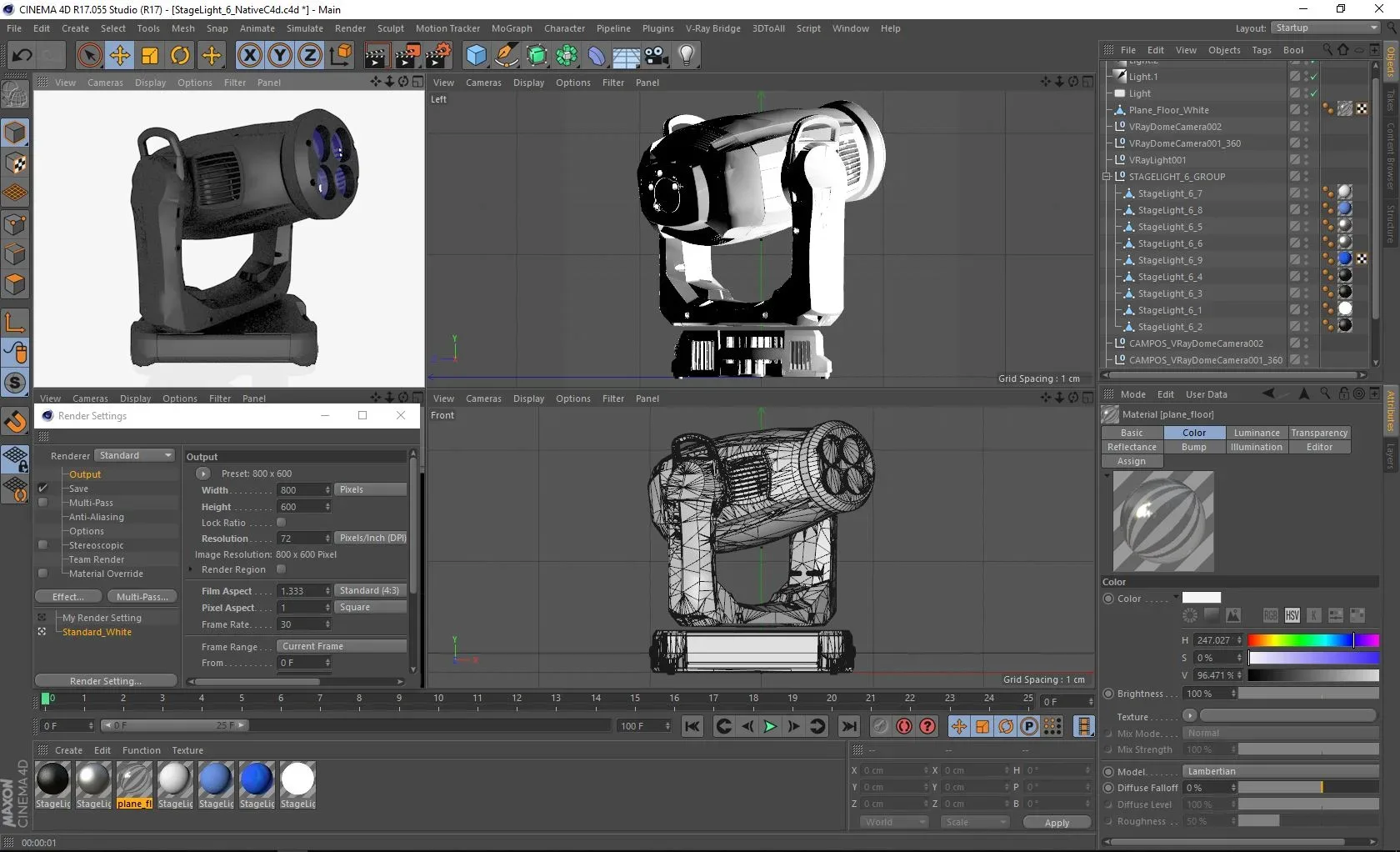Select the Rotate tool

click(180, 56)
